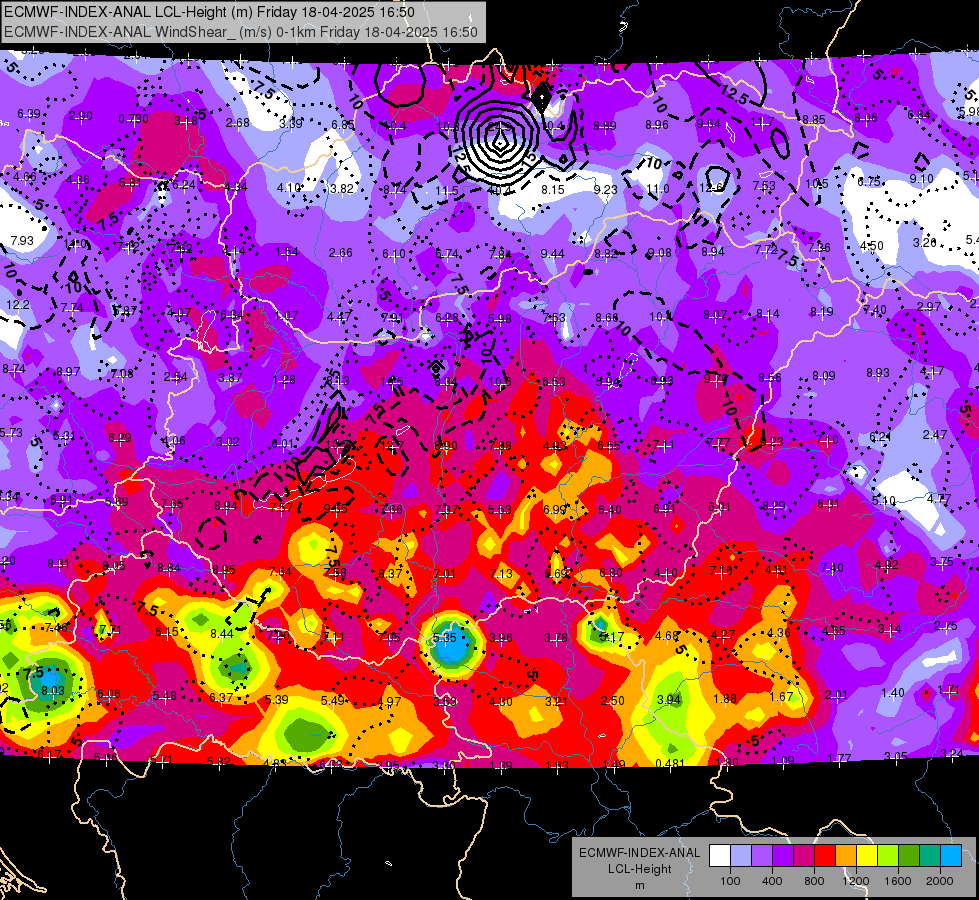The width and height of the screenshot is (979, 900).
Task: Click the 2.01 shear value
Action: pyautogui.click(x=837, y=695)
